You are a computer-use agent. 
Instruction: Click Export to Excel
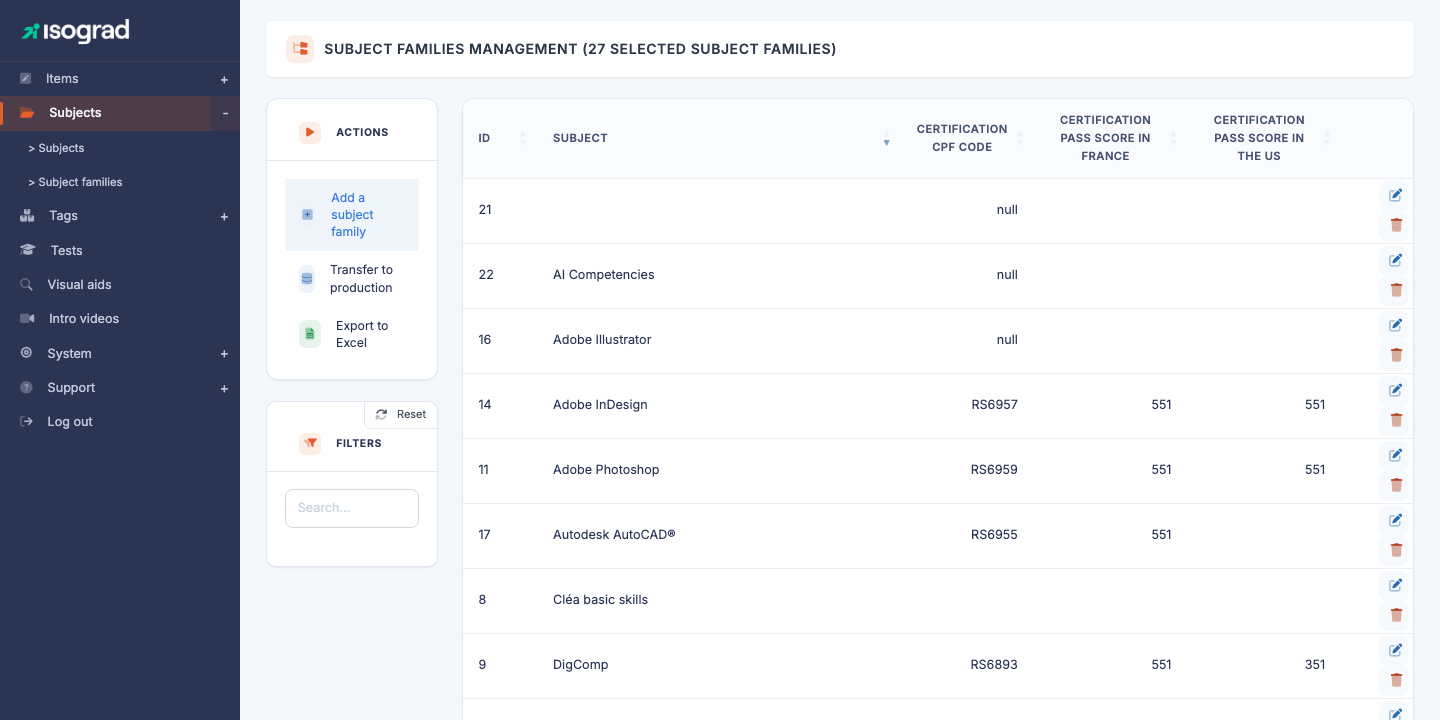(x=352, y=334)
